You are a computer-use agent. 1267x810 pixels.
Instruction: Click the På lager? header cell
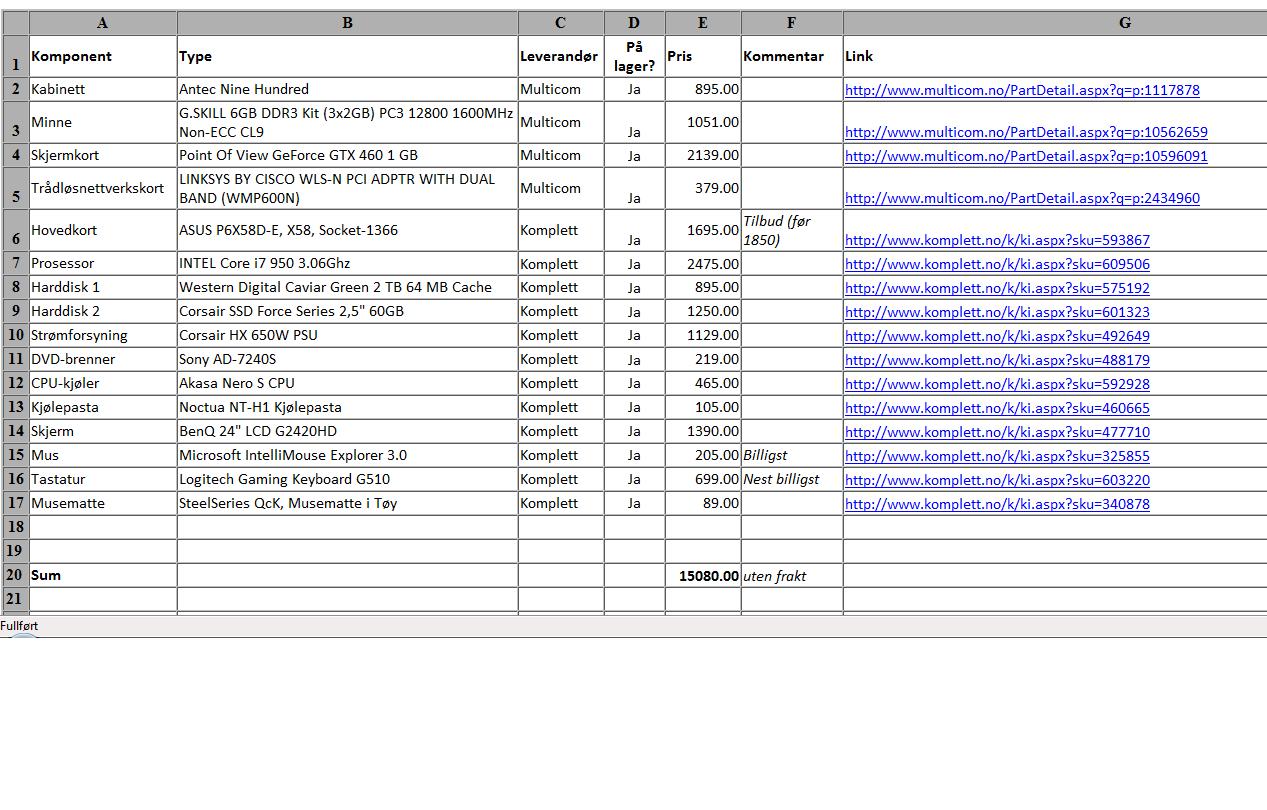click(634, 56)
